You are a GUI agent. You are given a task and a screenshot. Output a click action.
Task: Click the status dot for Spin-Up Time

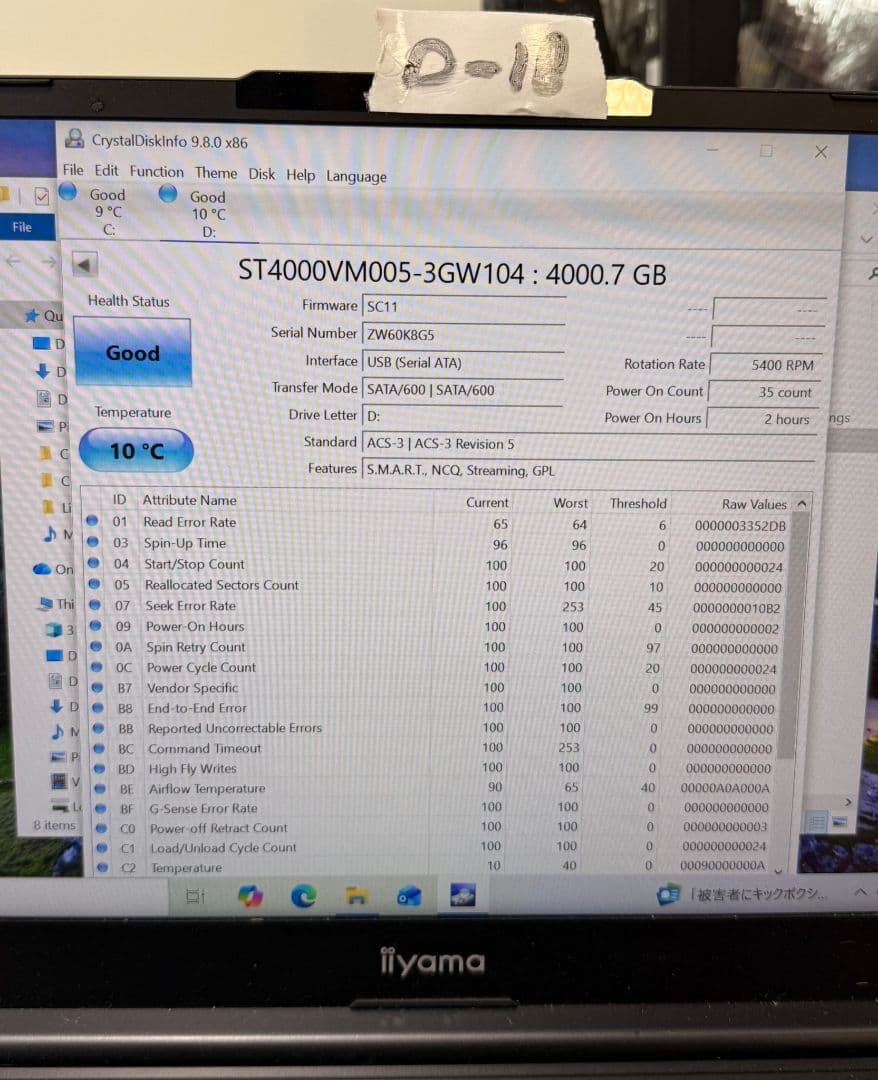tap(93, 541)
